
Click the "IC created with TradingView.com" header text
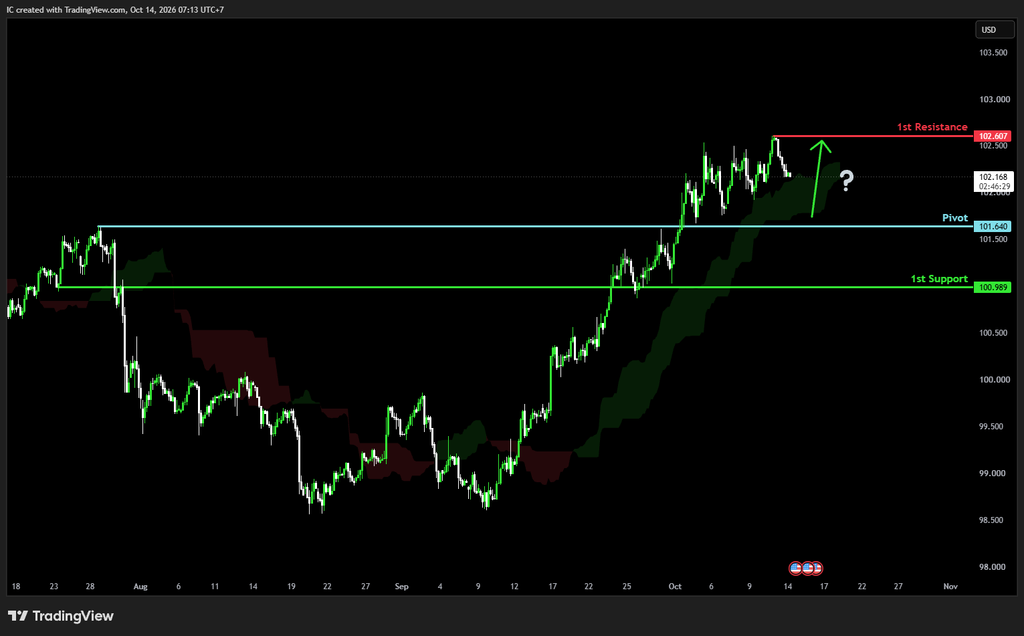[x=66, y=10]
